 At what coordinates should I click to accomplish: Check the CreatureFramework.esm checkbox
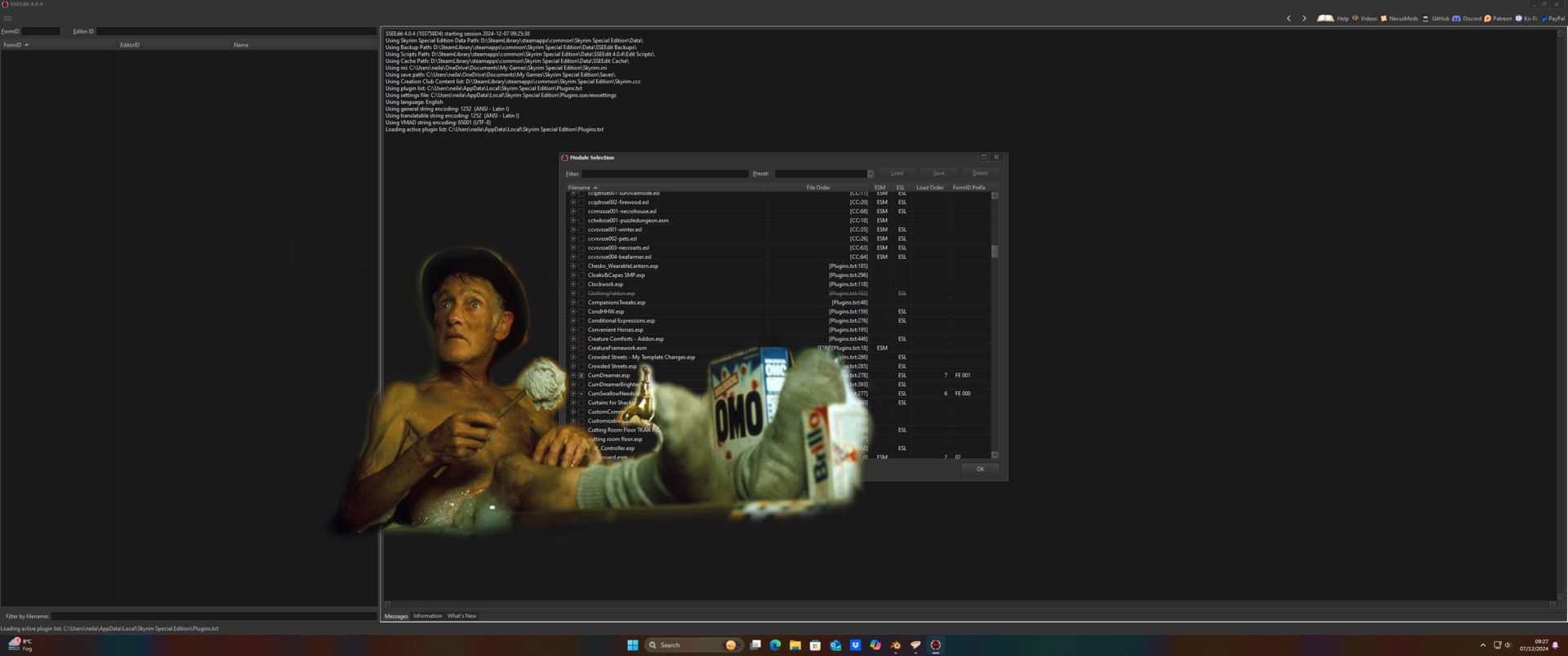click(581, 348)
